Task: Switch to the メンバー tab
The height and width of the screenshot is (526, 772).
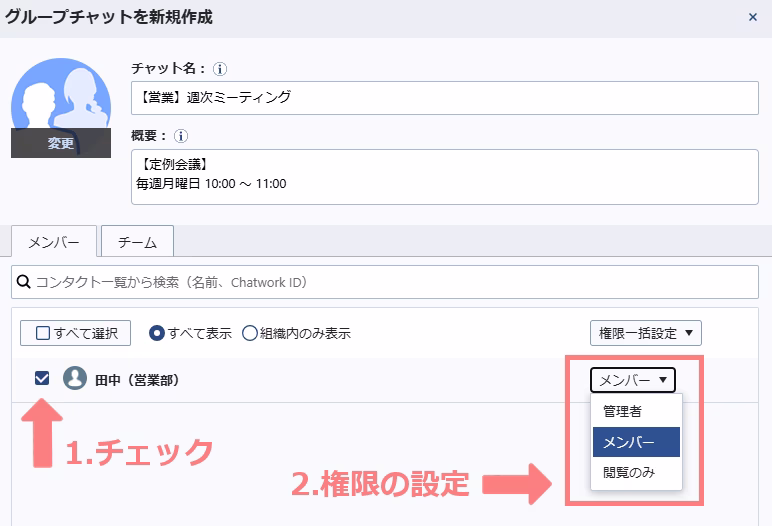Action: pyautogui.click(x=54, y=241)
